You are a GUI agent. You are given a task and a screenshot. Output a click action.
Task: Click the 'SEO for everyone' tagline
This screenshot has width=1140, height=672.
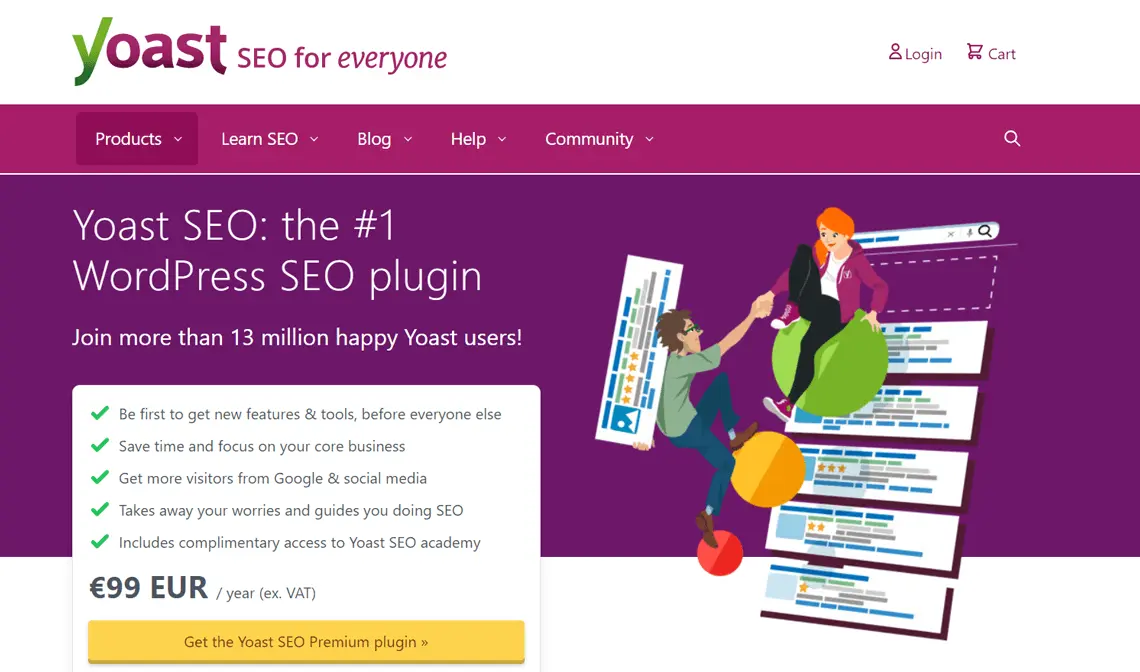pyautogui.click(x=342, y=57)
